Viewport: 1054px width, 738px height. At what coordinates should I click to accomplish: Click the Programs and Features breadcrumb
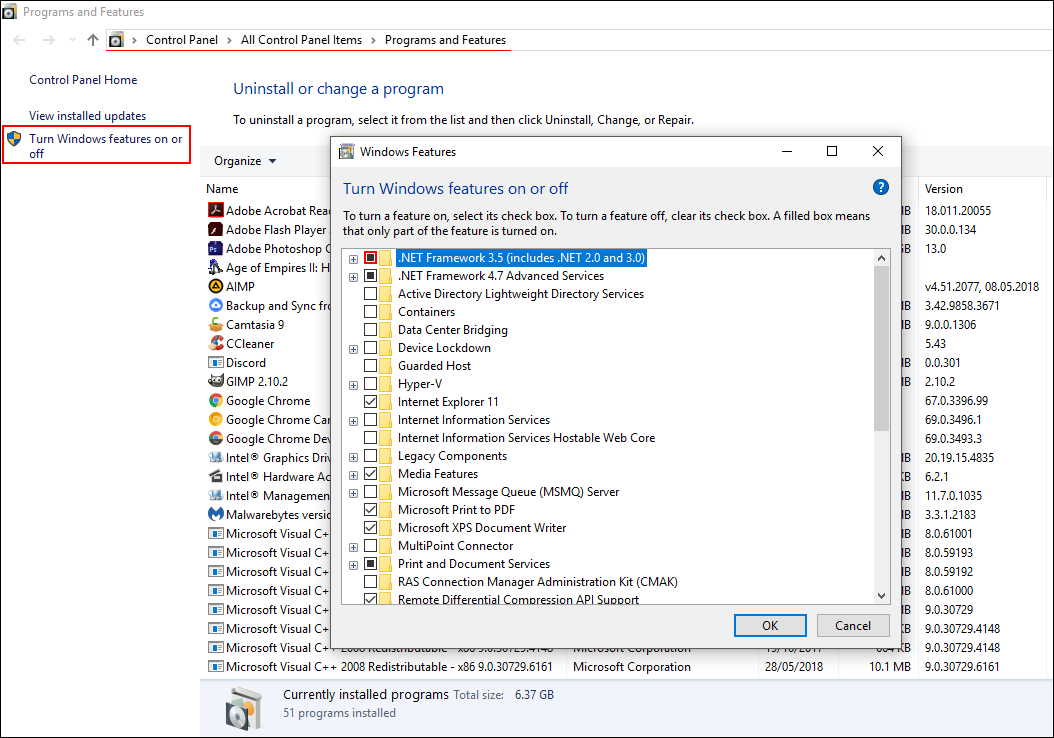445,40
